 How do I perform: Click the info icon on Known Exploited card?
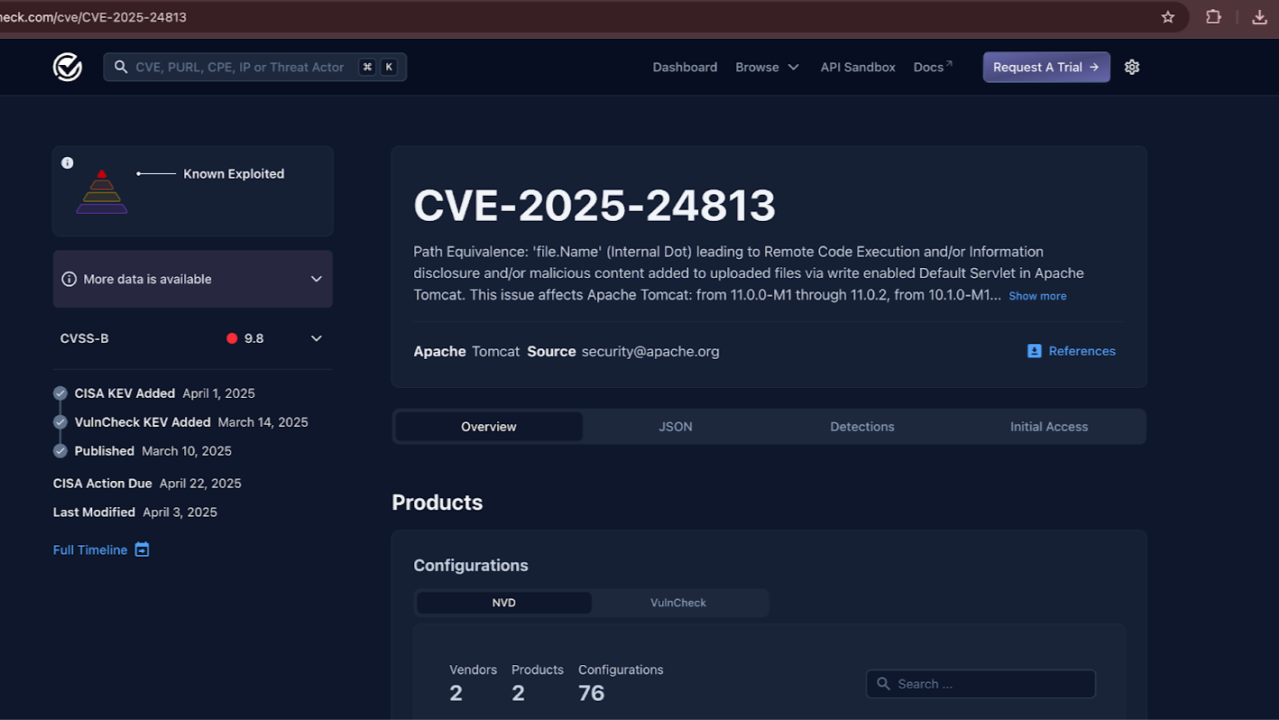point(68,163)
